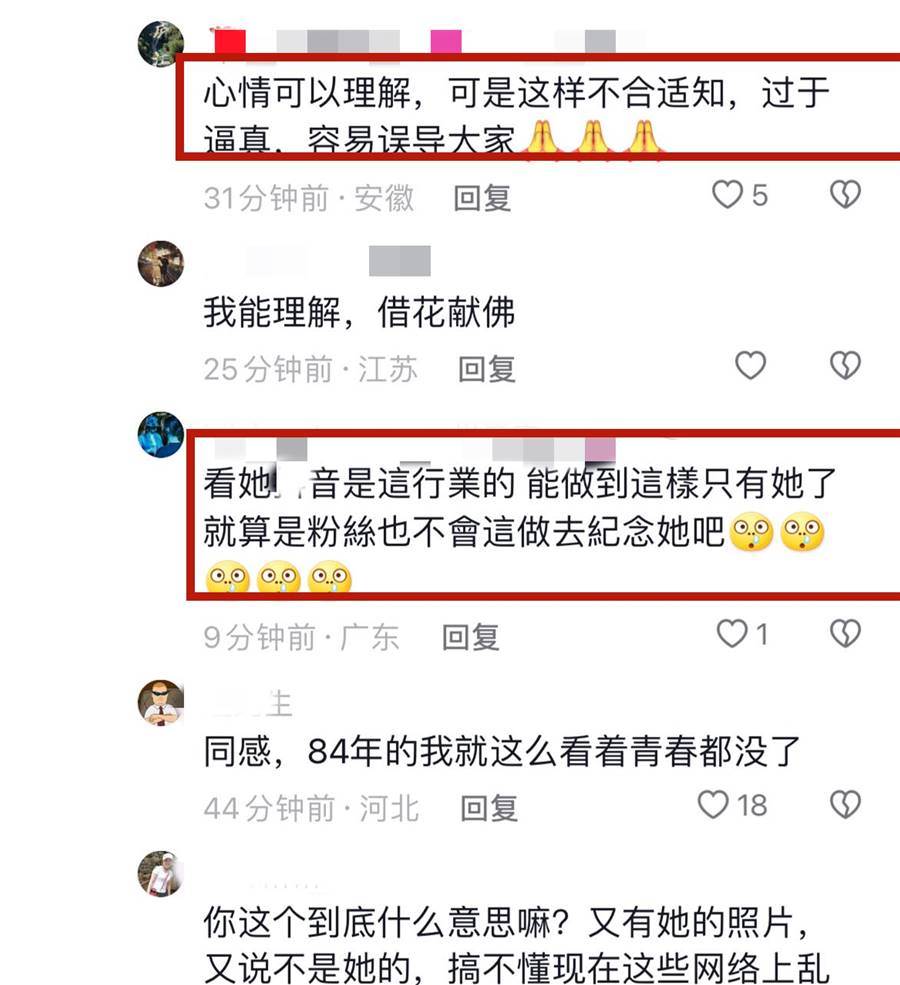Reply to the 31分钟前 Anhui comment
This screenshot has width=900, height=985.
[x=482, y=199]
